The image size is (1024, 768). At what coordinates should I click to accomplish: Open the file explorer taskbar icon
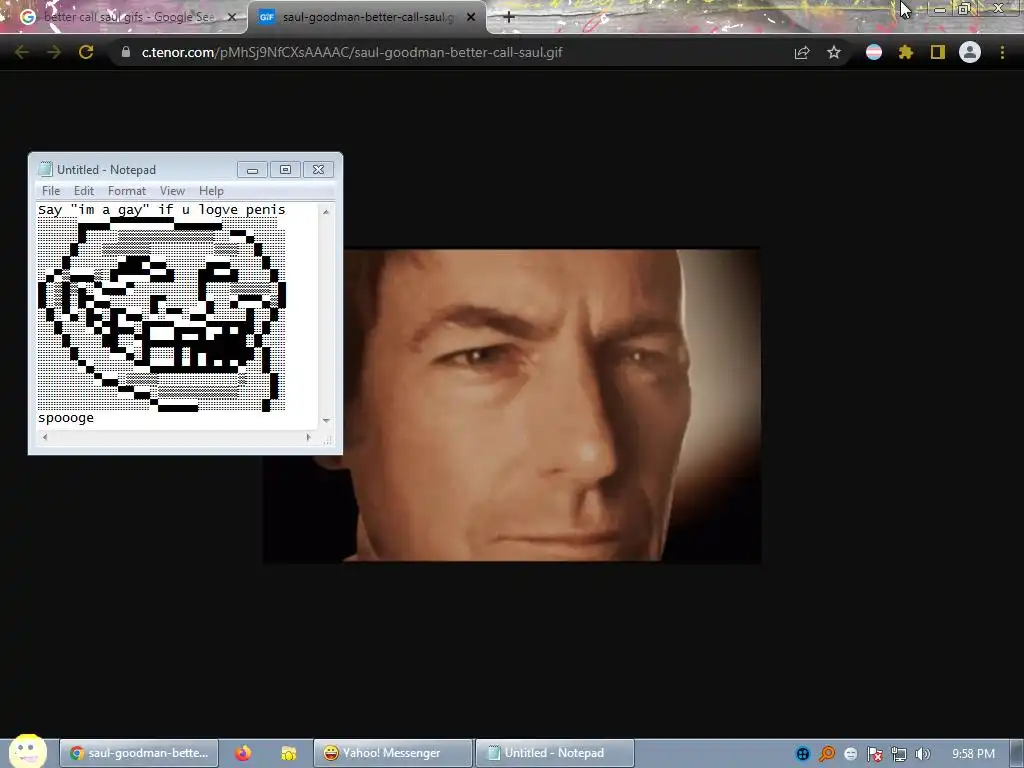tap(289, 753)
